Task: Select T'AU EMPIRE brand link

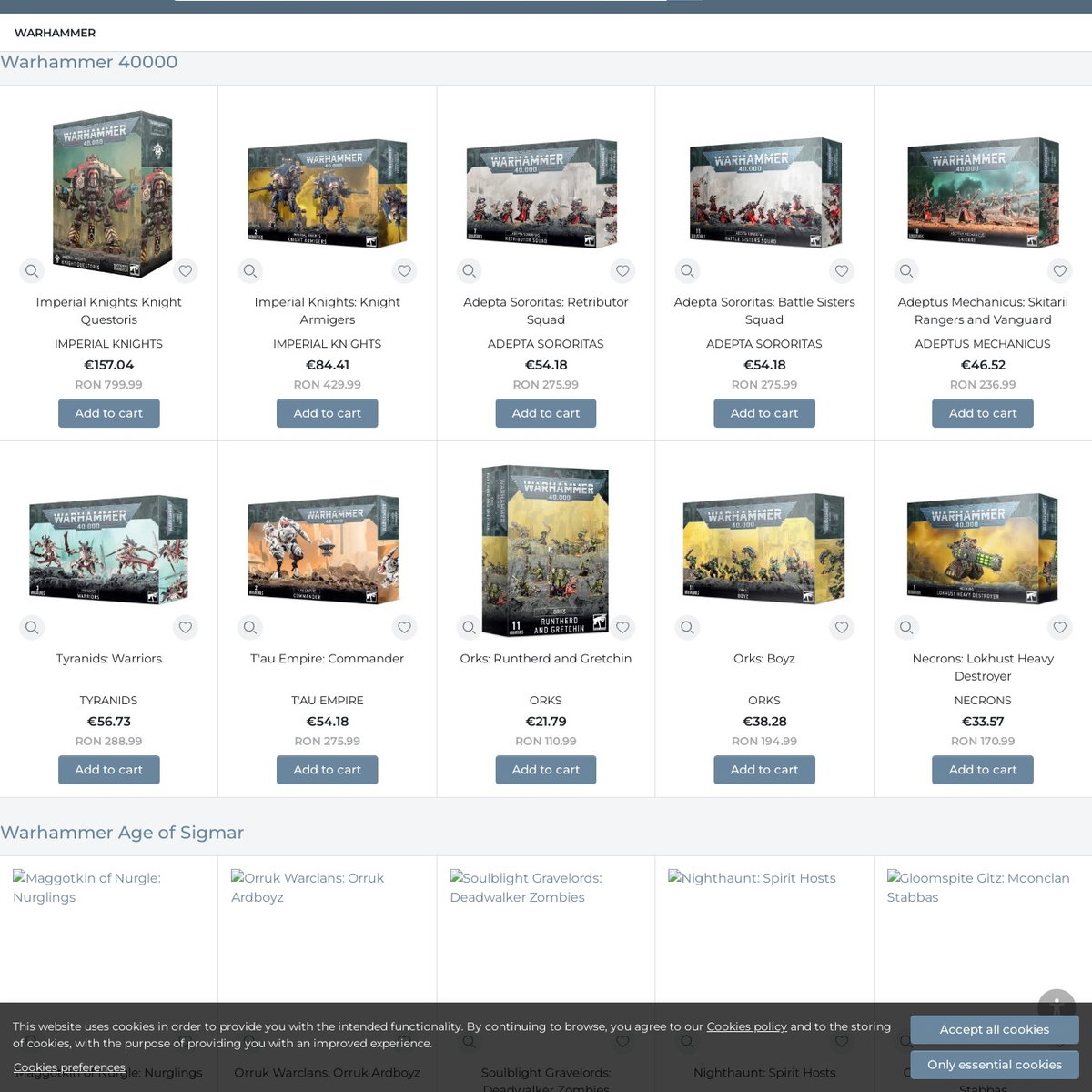Action: pos(328,701)
